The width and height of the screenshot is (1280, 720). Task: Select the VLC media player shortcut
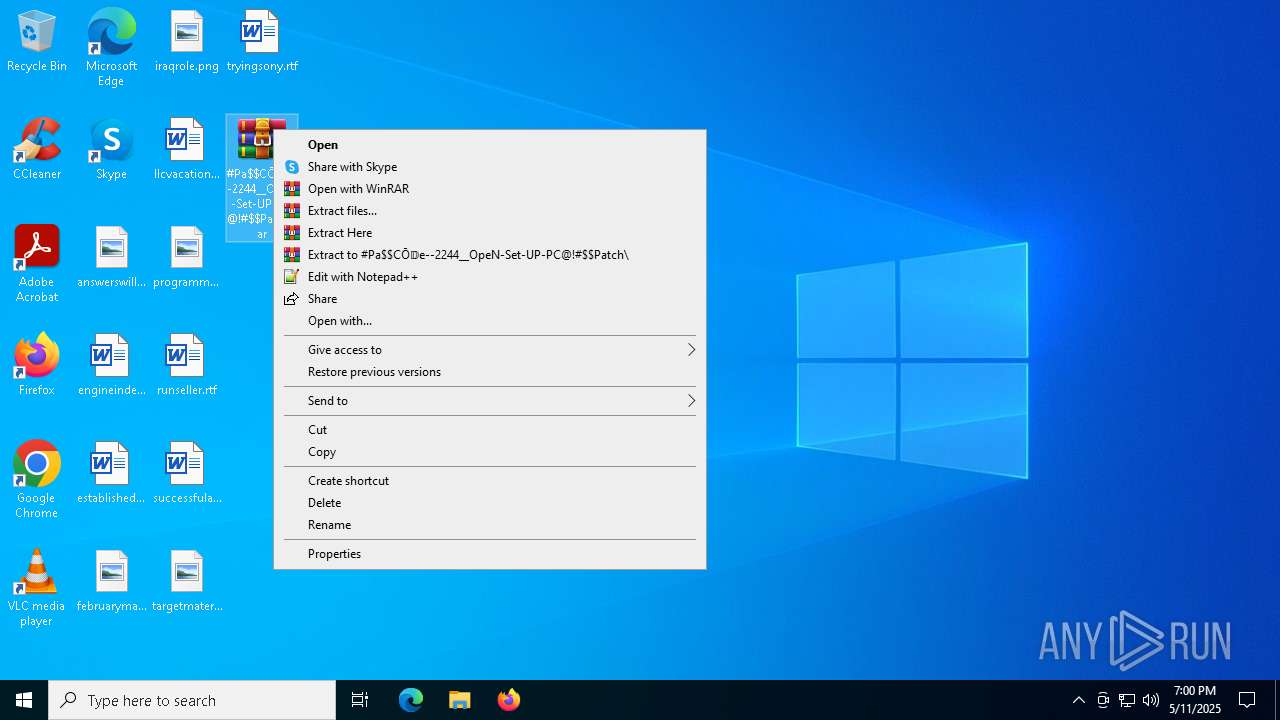pyautogui.click(x=37, y=588)
